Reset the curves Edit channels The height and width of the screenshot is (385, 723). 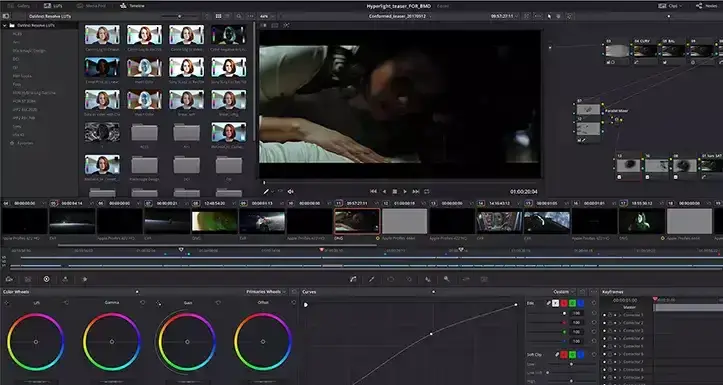[593, 303]
